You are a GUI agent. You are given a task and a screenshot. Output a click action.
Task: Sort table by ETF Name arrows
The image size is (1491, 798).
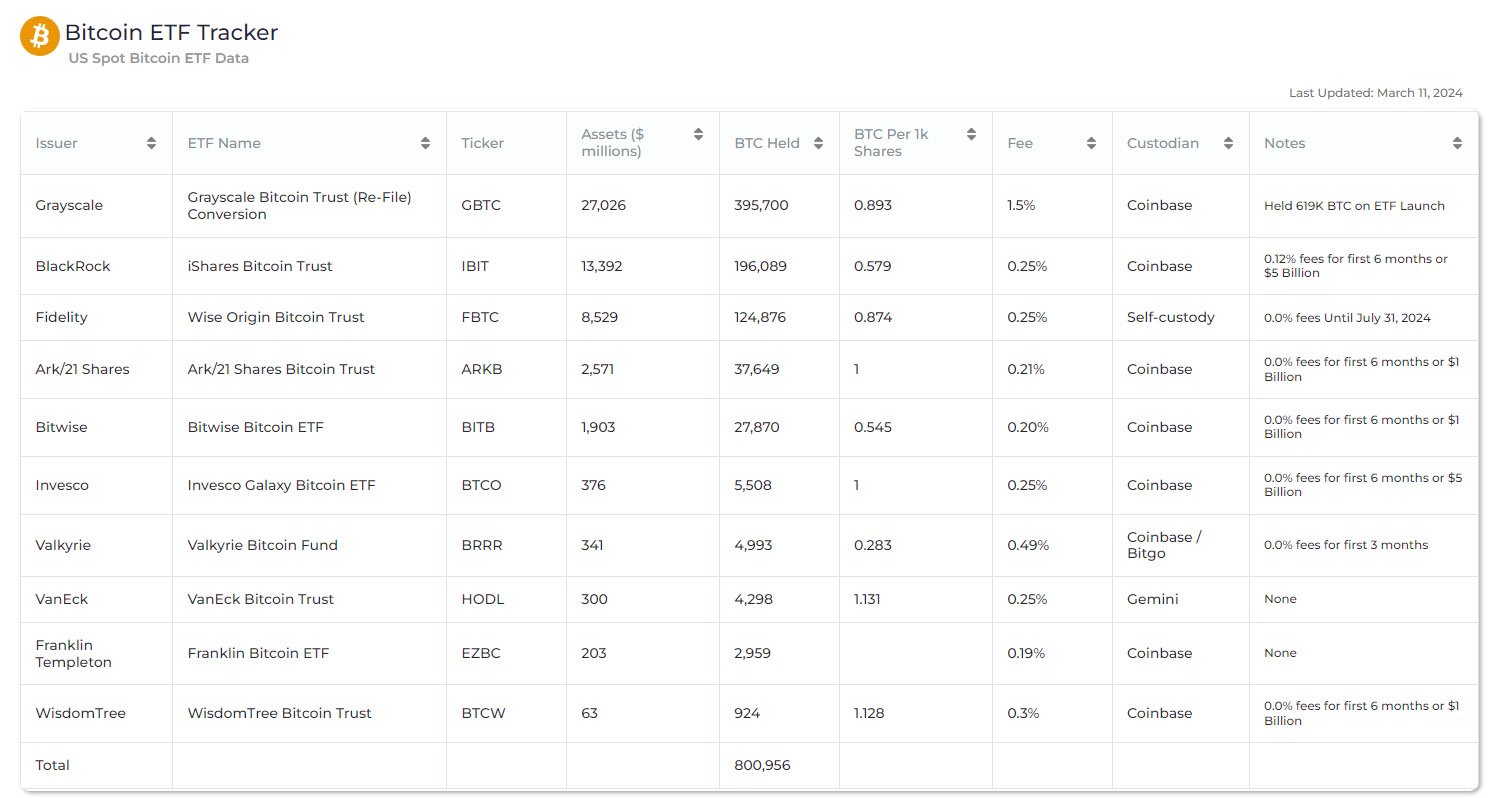(x=426, y=143)
